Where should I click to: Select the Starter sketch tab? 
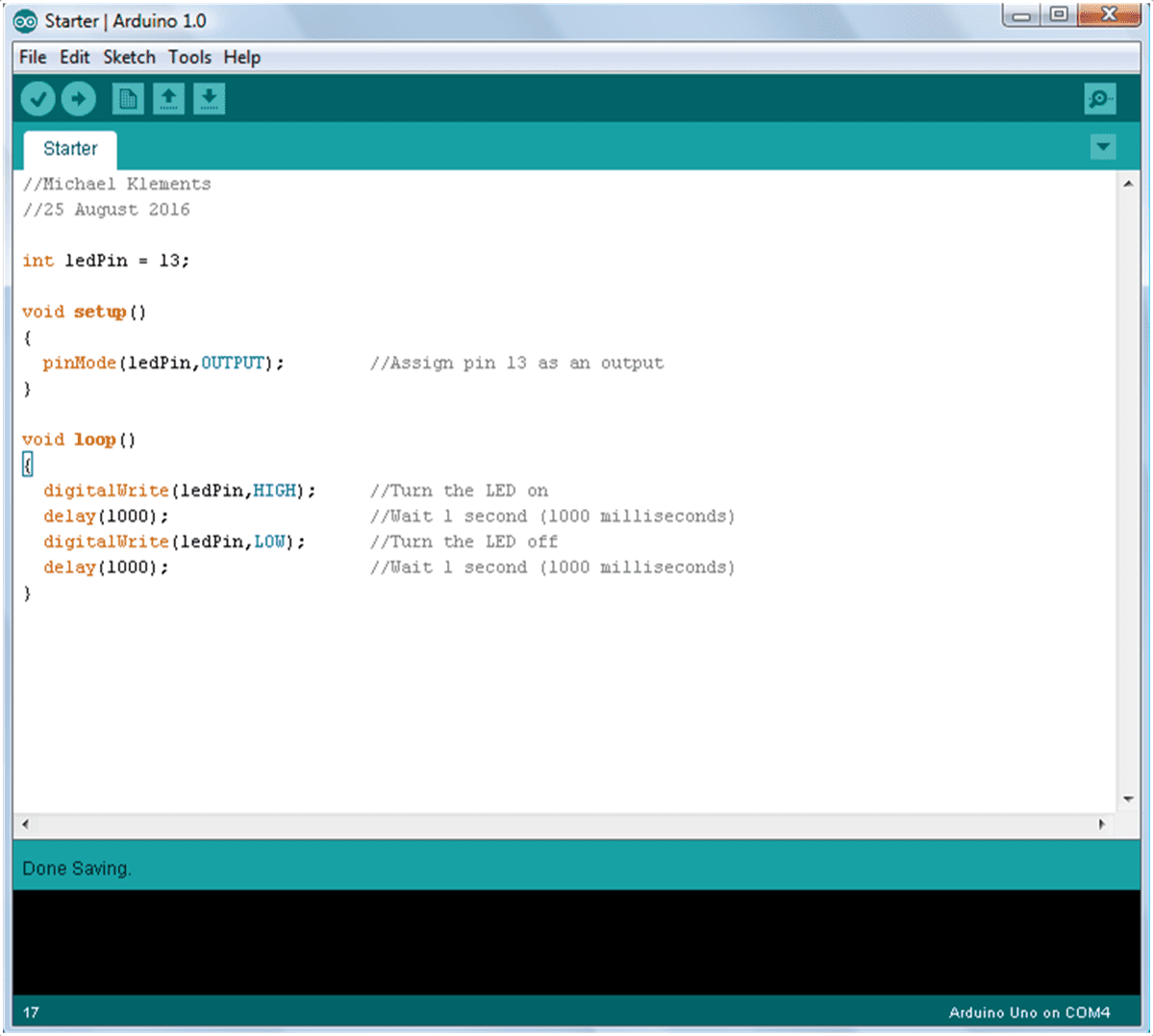coord(70,149)
